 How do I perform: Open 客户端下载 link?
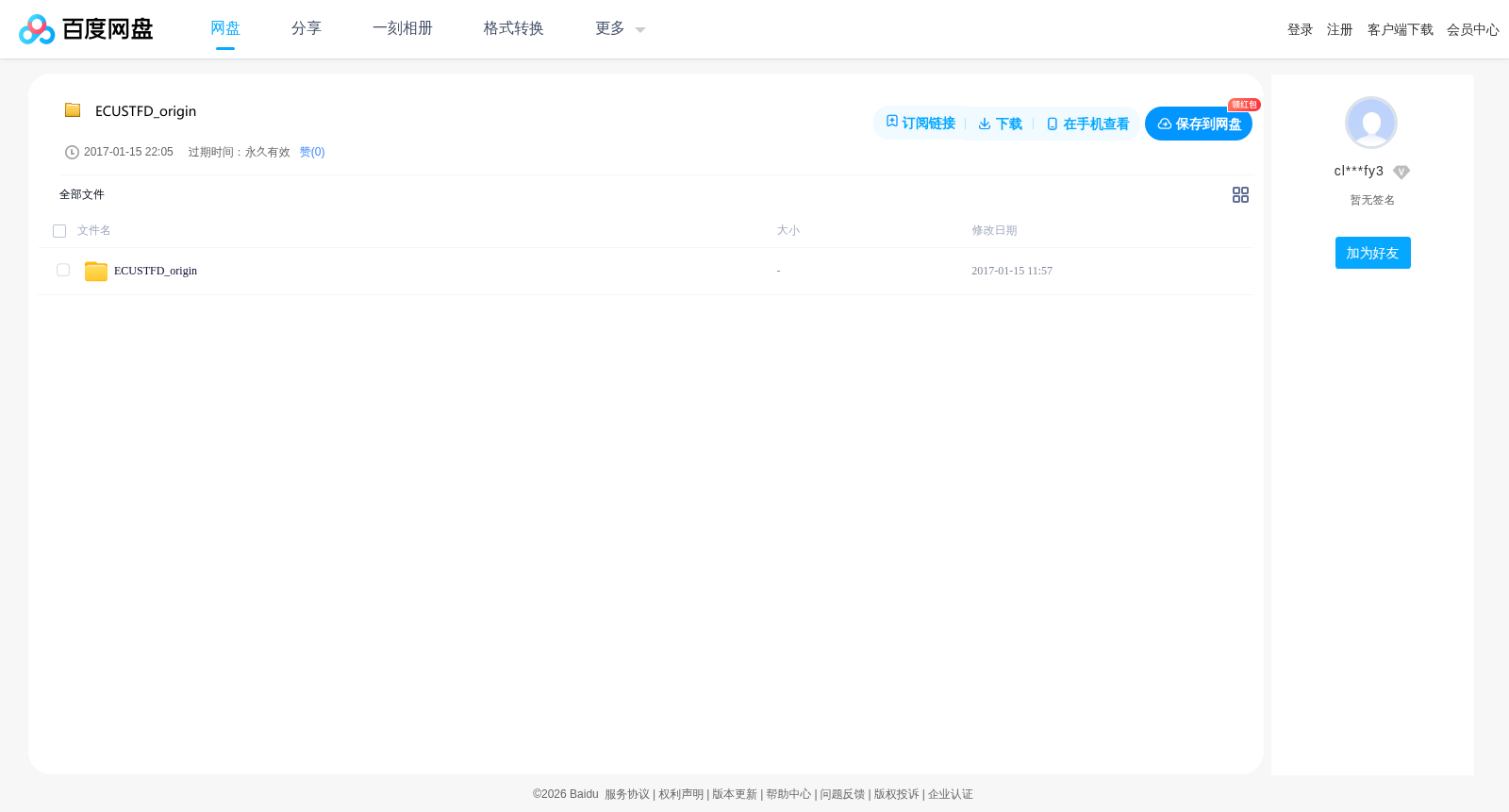coord(1401,29)
